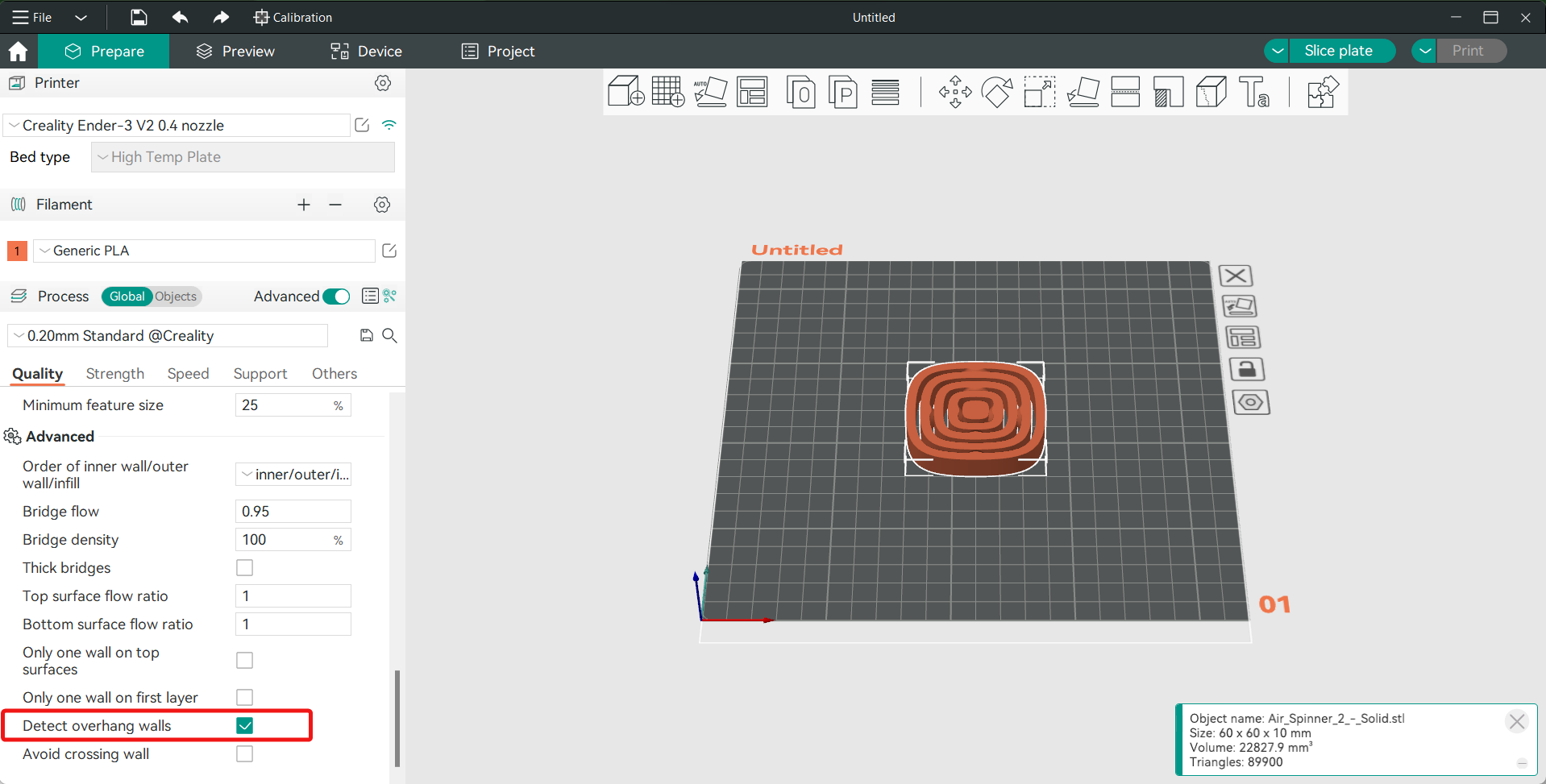
Task: Click the Add object cube icon
Action: click(x=625, y=92)
